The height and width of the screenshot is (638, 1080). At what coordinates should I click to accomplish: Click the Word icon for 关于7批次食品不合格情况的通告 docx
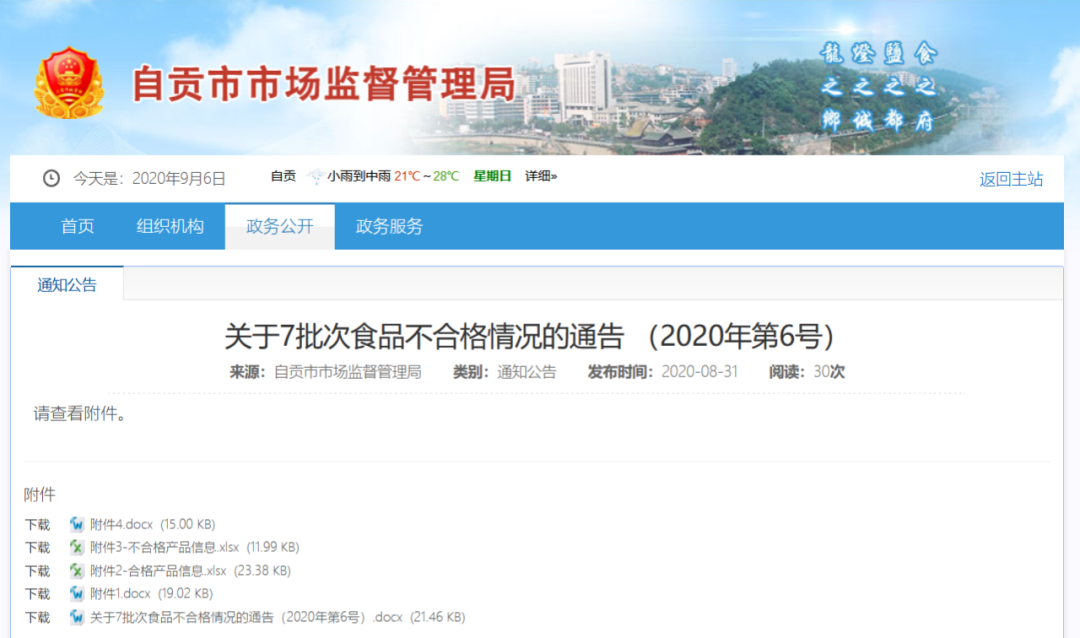(77, 617)
